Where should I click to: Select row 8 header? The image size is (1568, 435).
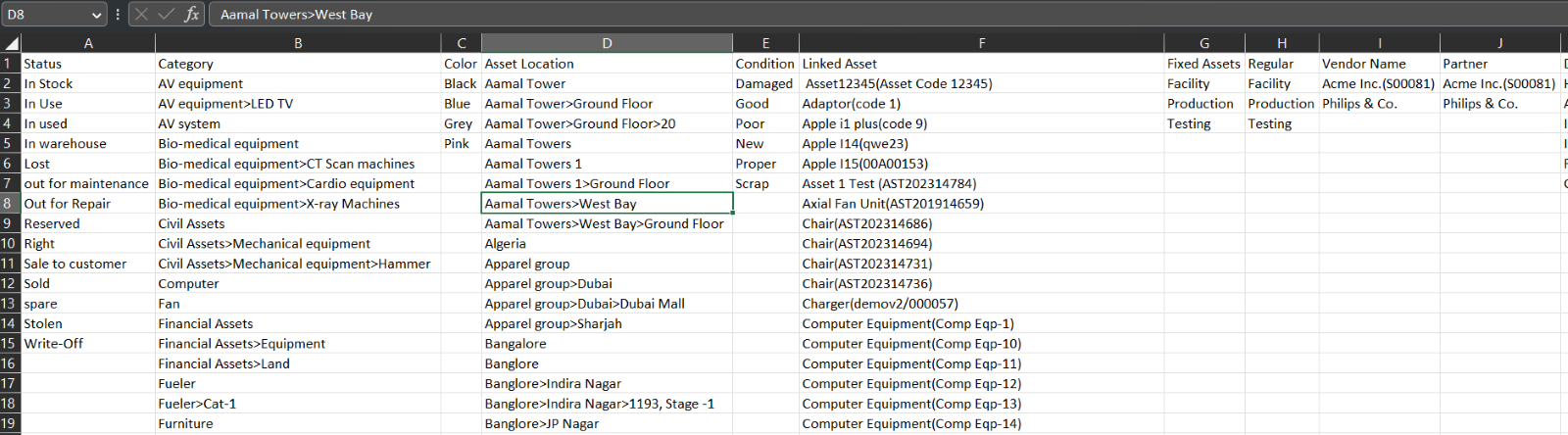pyautogui.click(x=10, y=204)
